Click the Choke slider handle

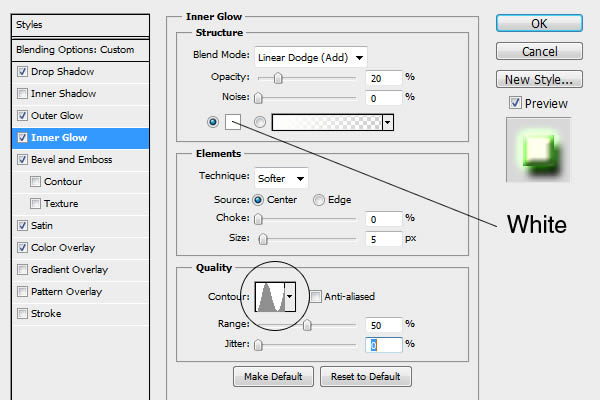[258, 219]
